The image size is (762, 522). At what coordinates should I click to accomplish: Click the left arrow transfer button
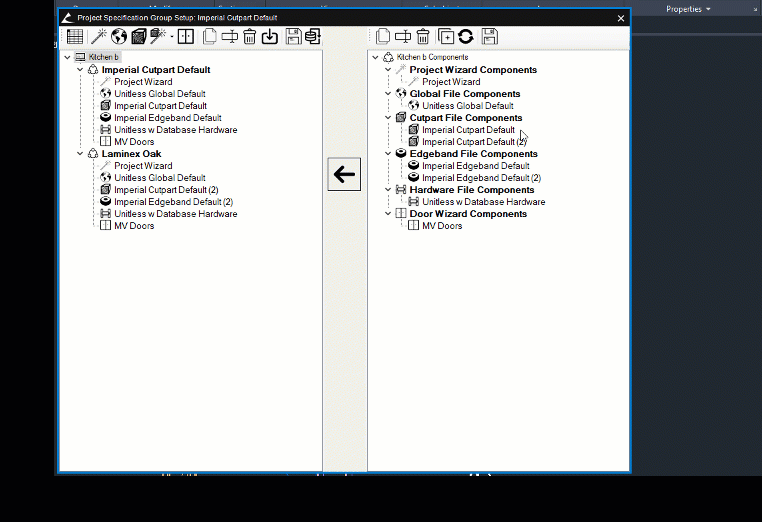[344, 174]
